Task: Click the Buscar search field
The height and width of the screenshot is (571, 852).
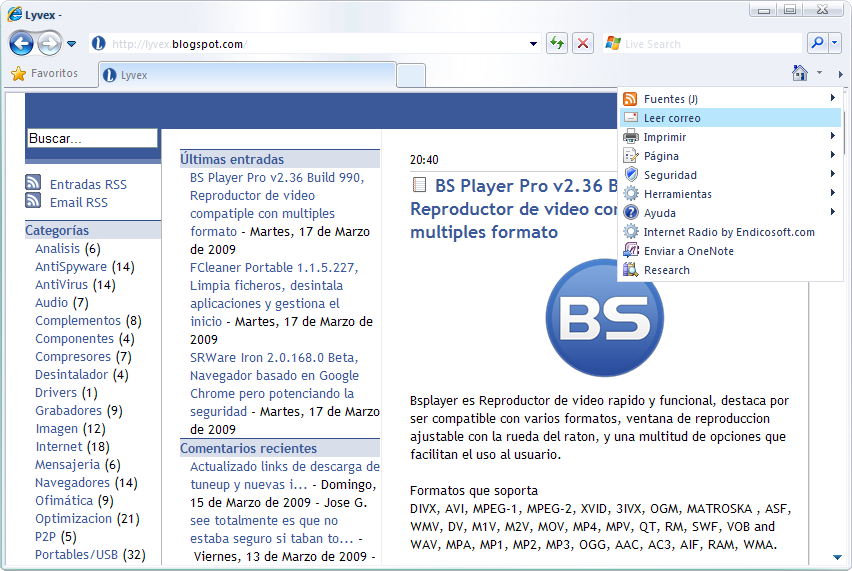Action: tap(91, 139)
